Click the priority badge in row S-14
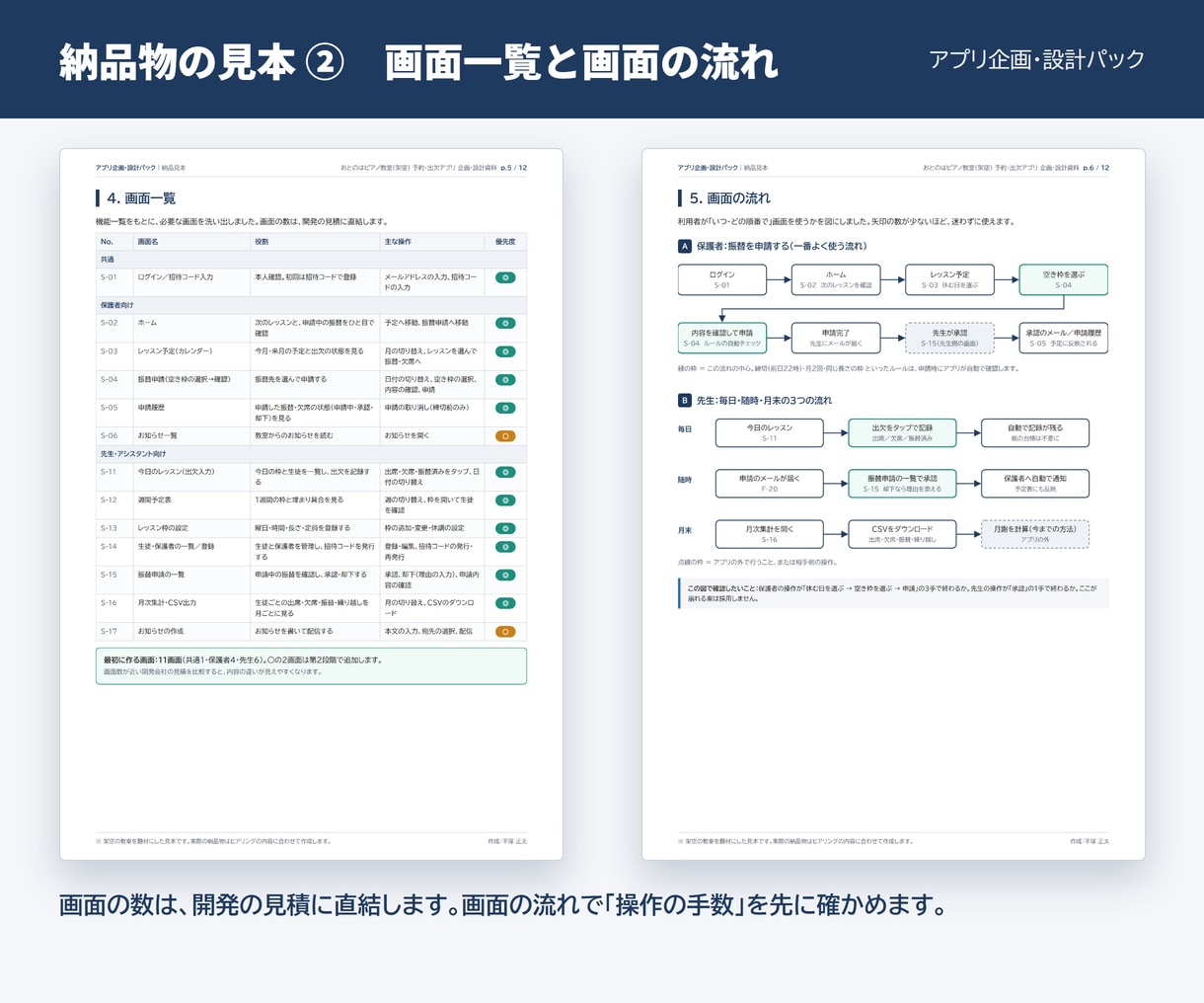 pyautogui.click(x=505, y=547)
